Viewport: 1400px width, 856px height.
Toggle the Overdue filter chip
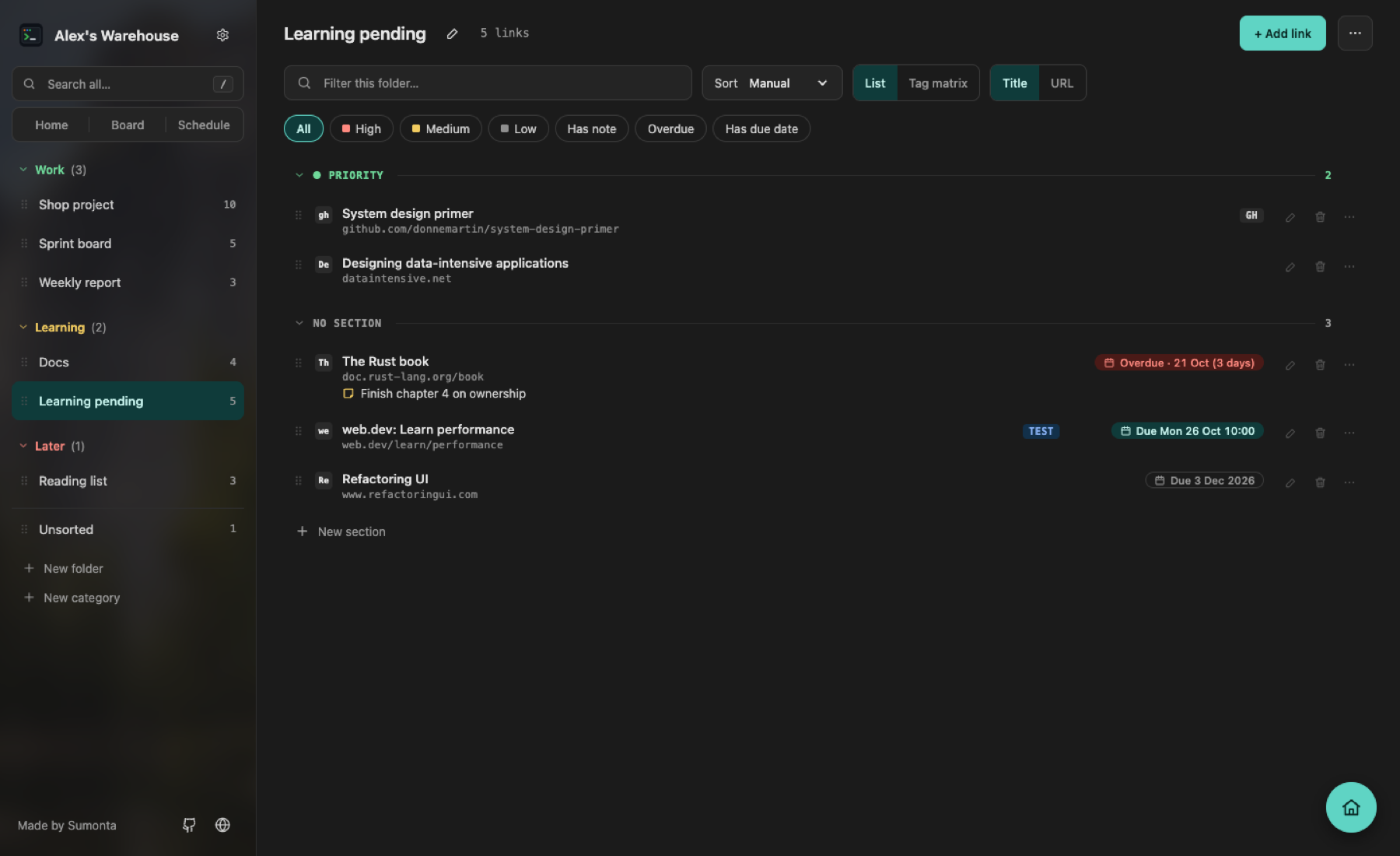pos(670,129)
